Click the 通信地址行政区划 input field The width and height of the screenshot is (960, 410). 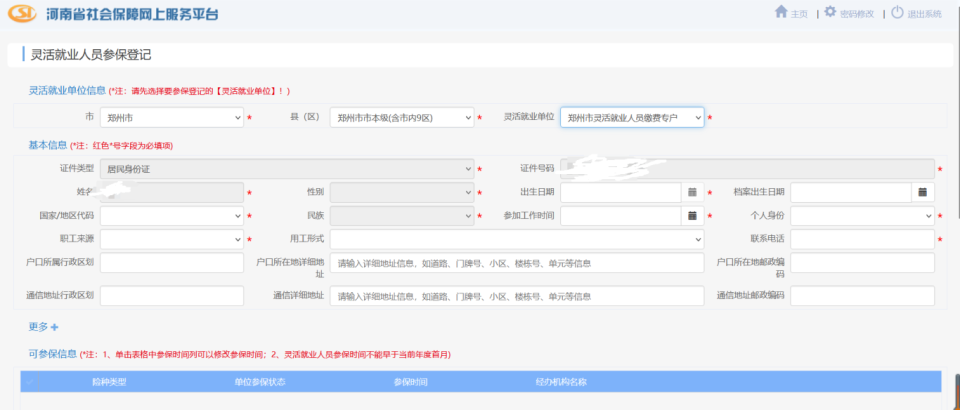point(172,296)
